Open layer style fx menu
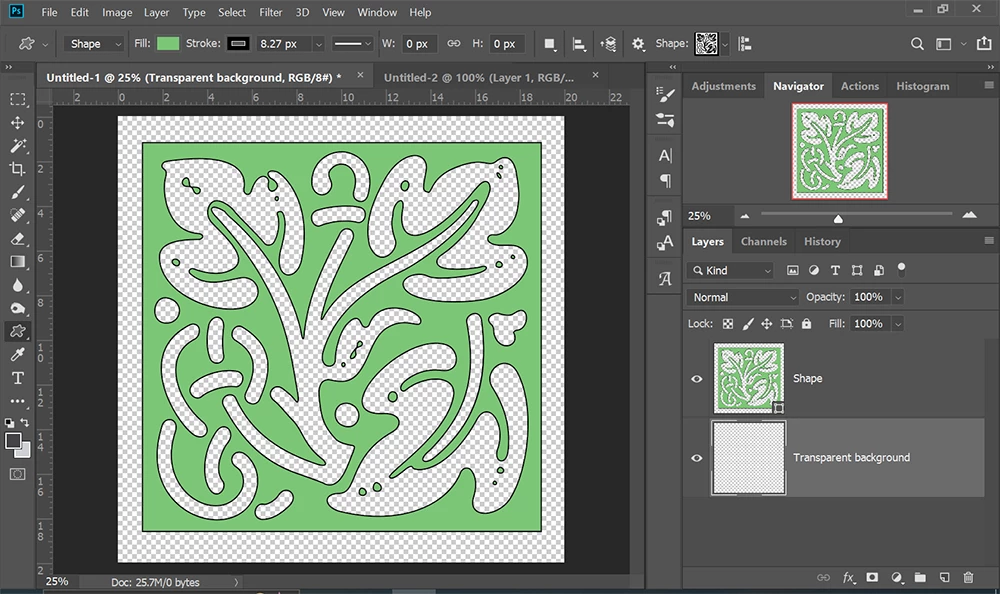The height and width of the screenshot is (594, 1000). pos(848,577)
